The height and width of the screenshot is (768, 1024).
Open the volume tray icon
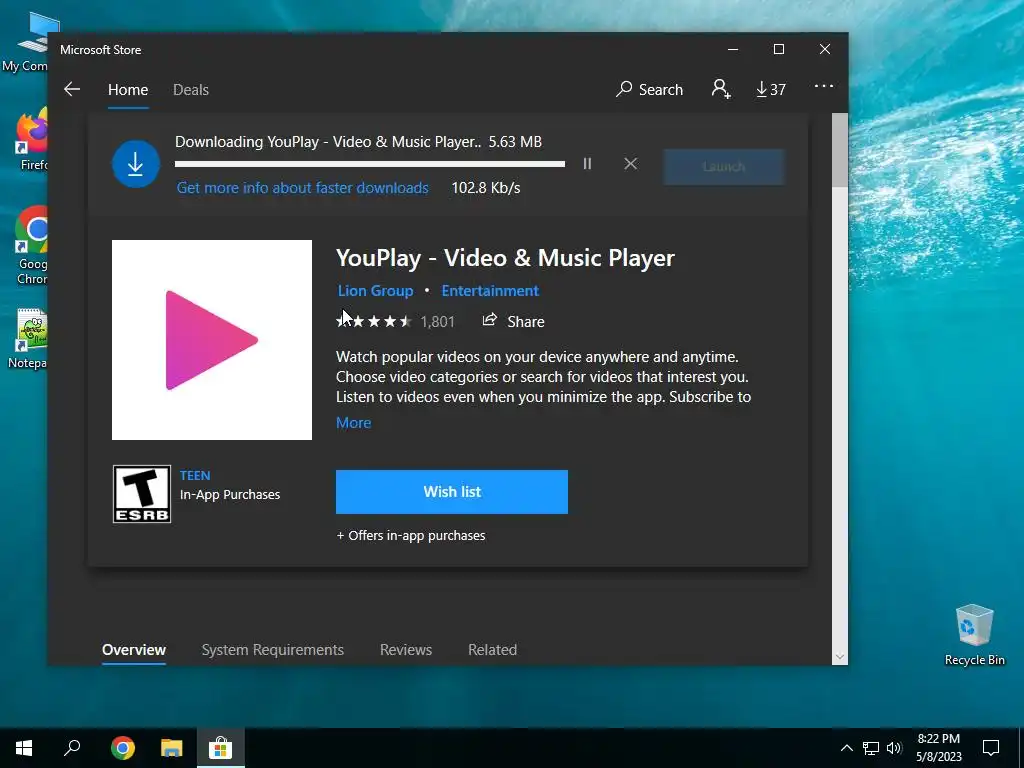894,748
